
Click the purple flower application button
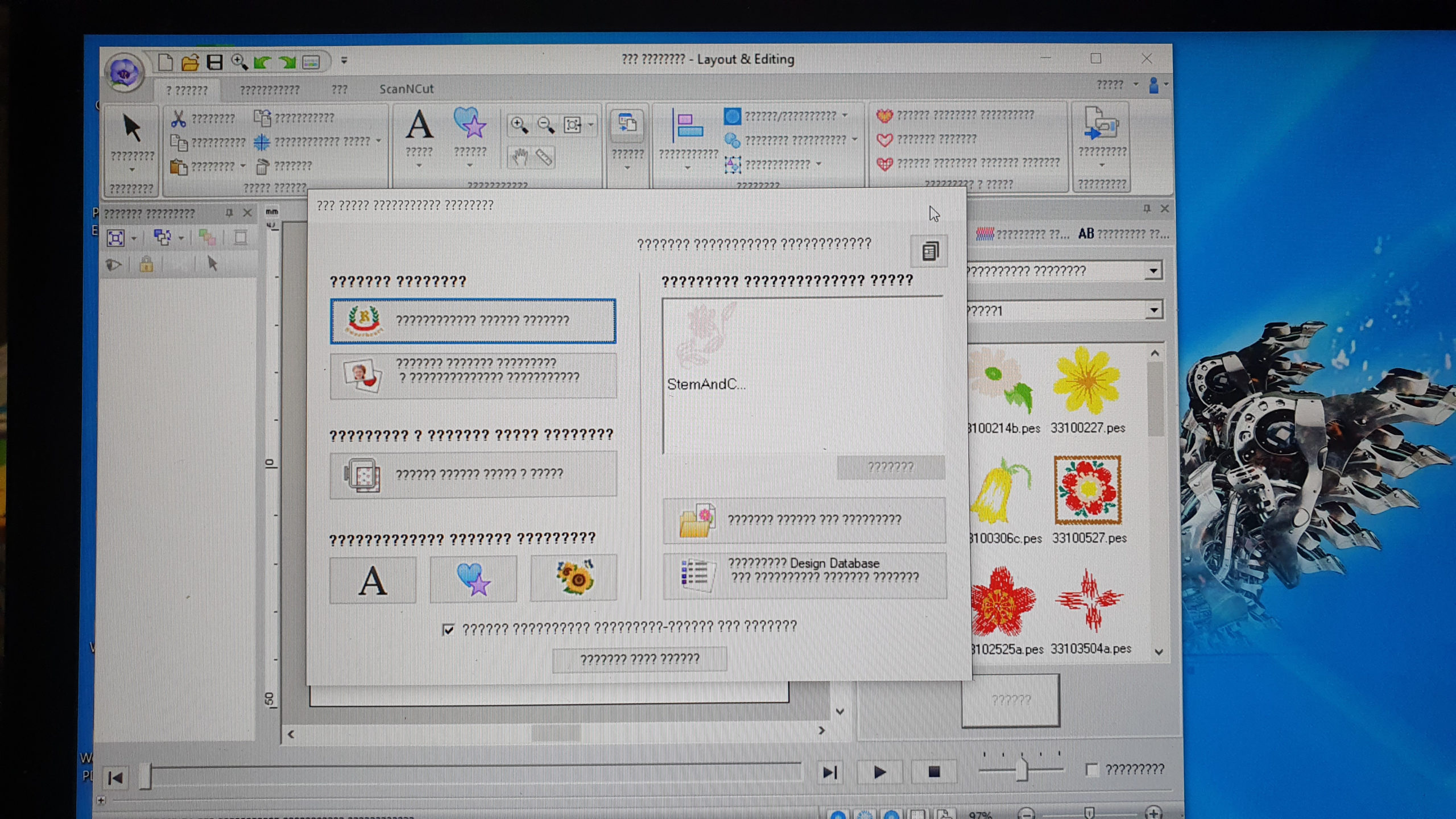[123, 72]
